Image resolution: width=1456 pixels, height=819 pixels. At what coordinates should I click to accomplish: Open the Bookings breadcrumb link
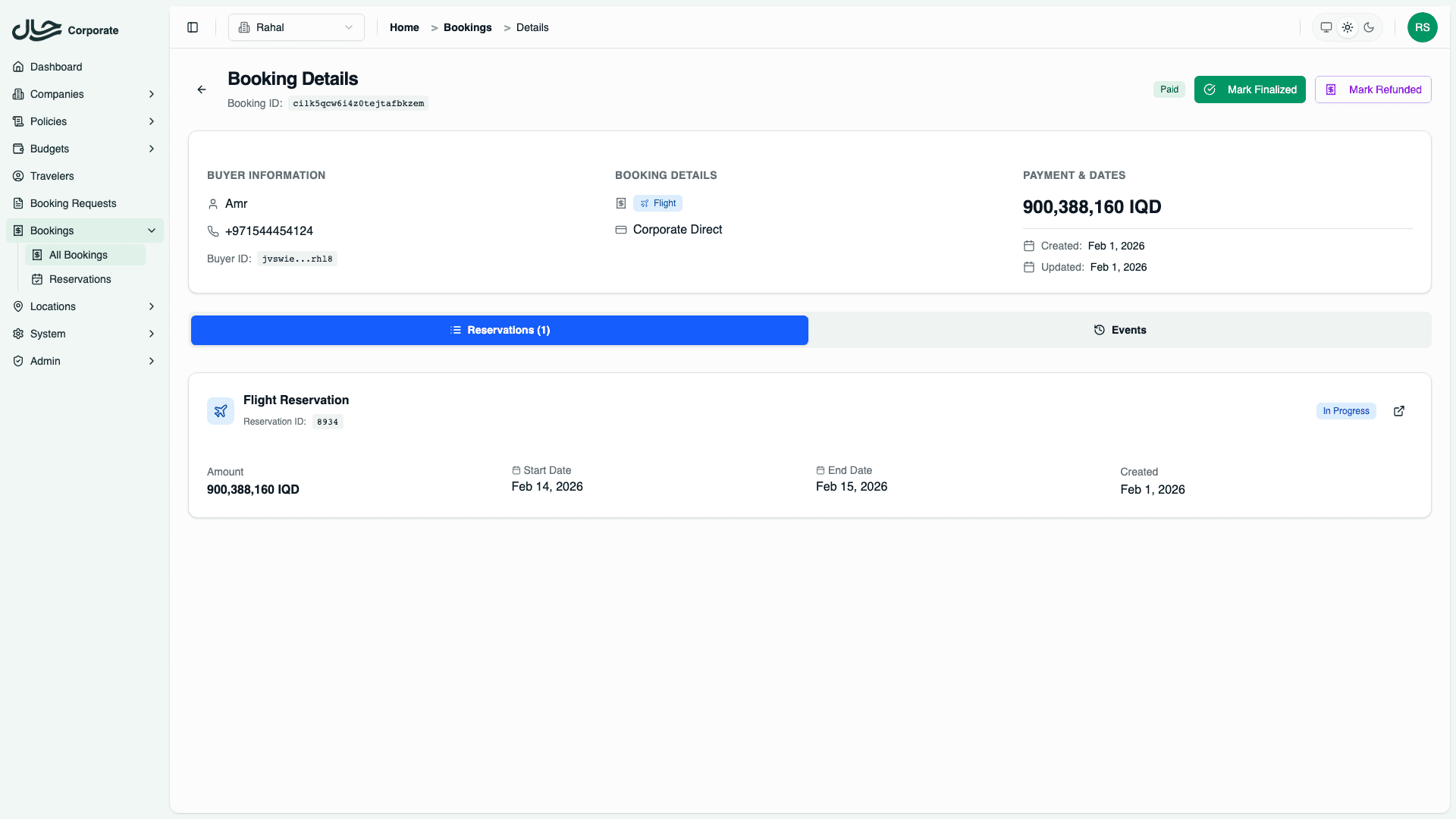[x=467, y=27]
